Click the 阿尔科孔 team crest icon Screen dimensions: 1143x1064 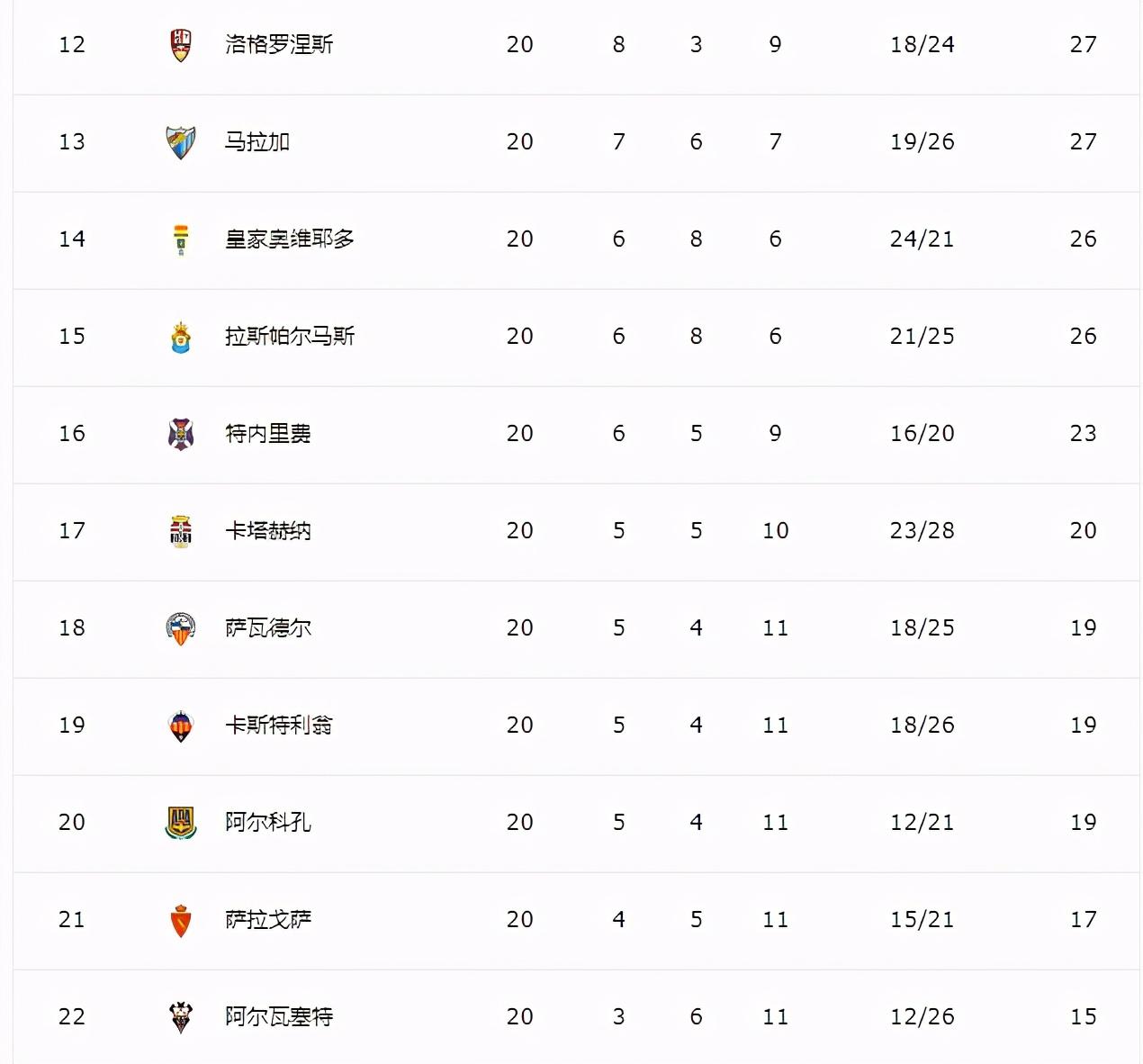181,823
